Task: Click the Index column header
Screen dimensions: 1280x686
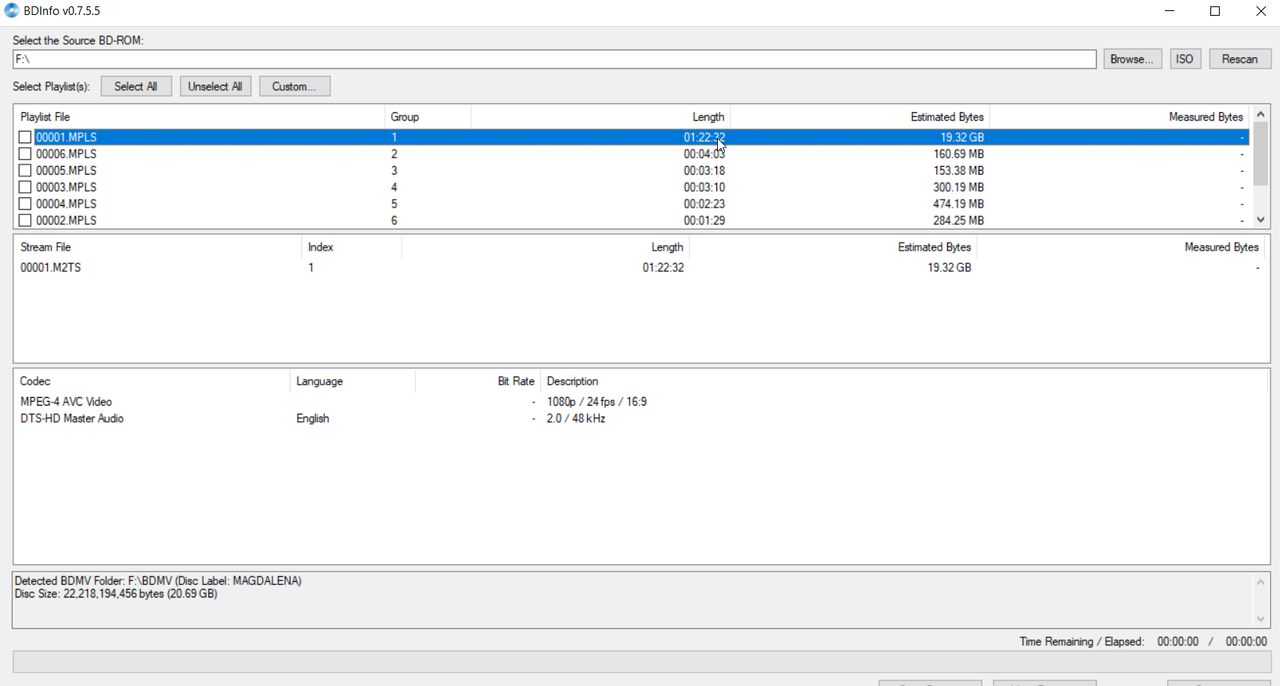Action: tap(351, 247)
